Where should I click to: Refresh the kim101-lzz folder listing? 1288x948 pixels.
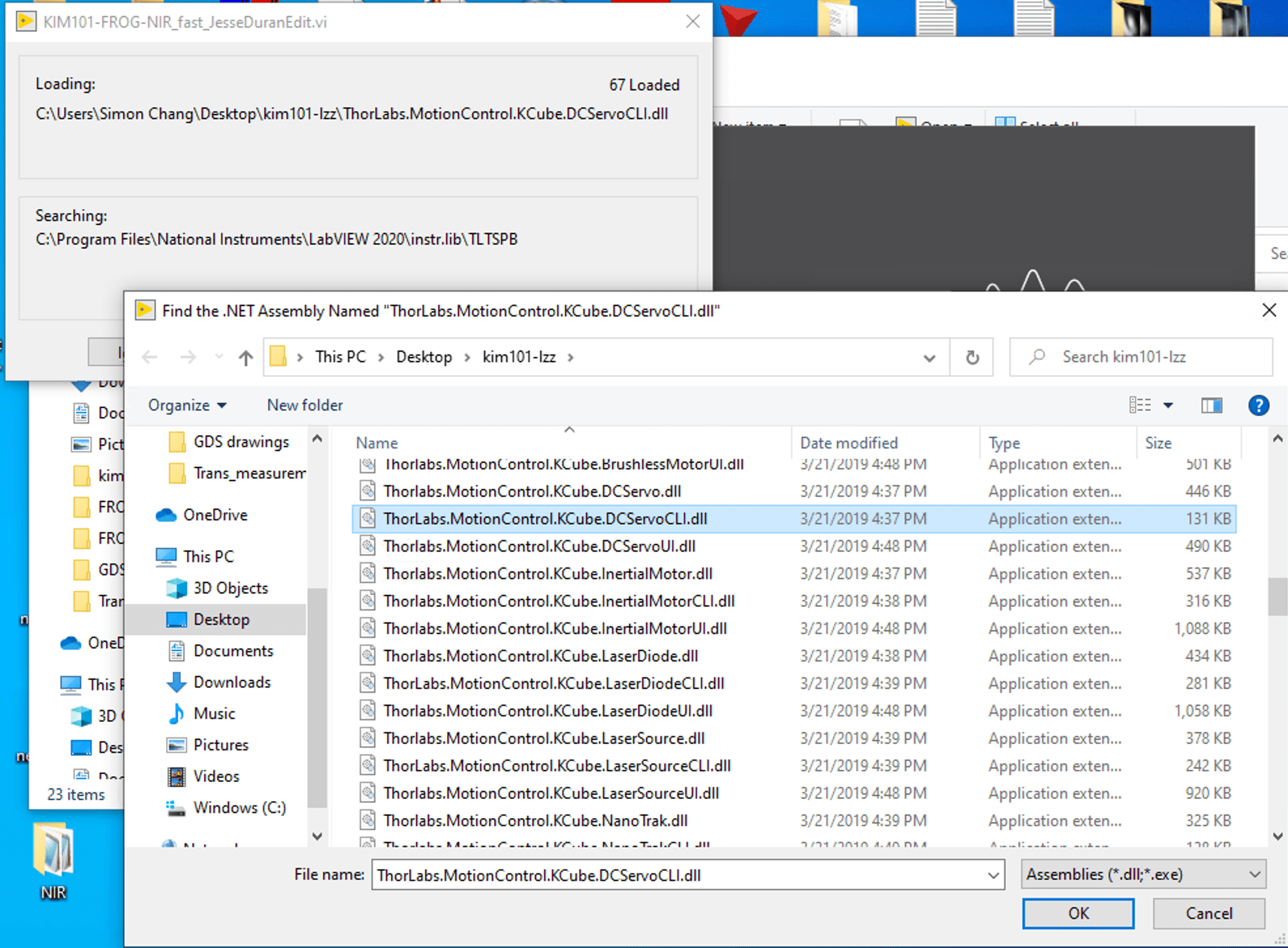tap(972, 357)
